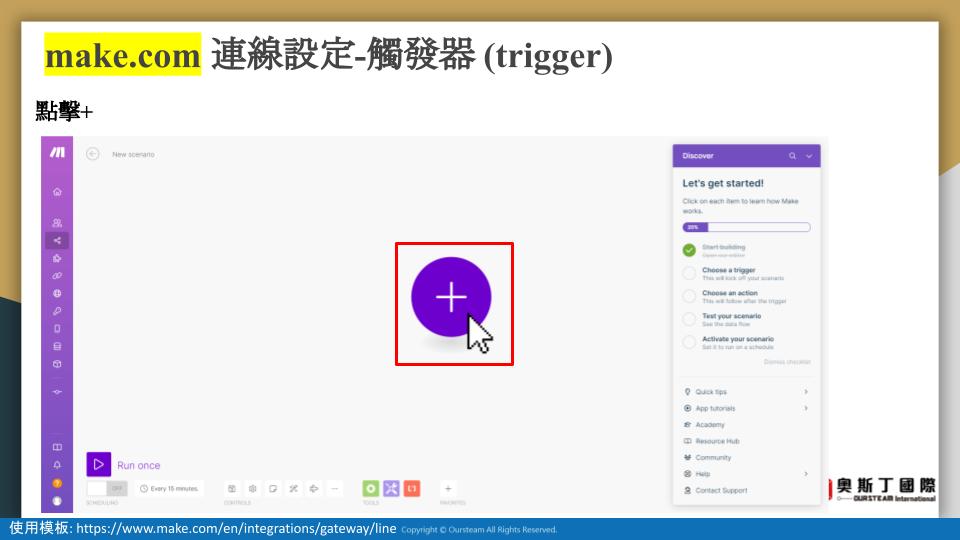Select the Choose a trigger checklist circle
The image size is (960, 540).
(689, 273)
